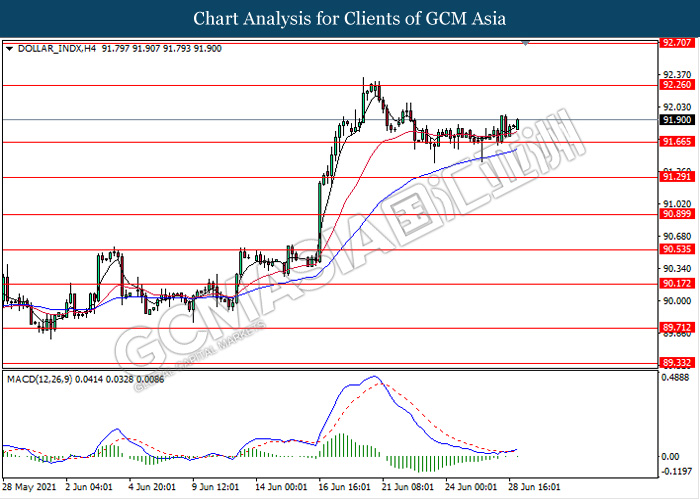Click the chart shift triangle marker at top
This screenshot has width=700, height=500.
point(525,43)
